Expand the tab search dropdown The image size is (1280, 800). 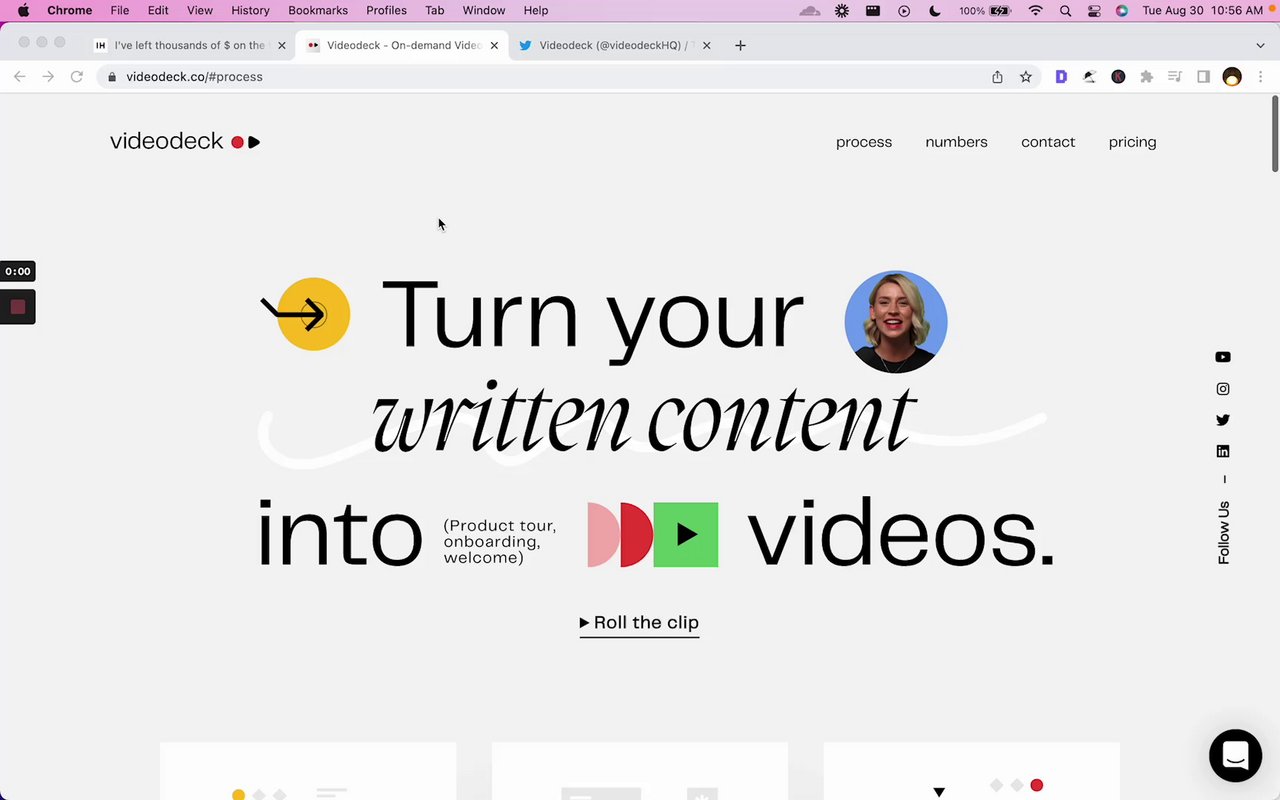(1260, 45)
